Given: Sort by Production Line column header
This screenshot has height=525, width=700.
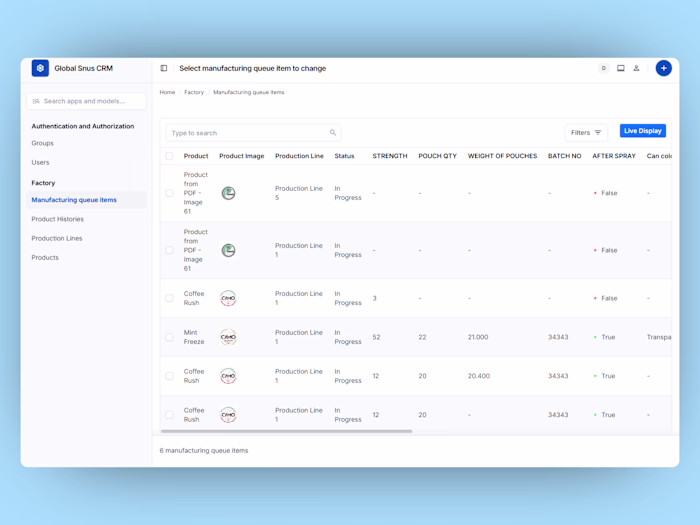Looking at the screenshot, I should tap(299, 156).
